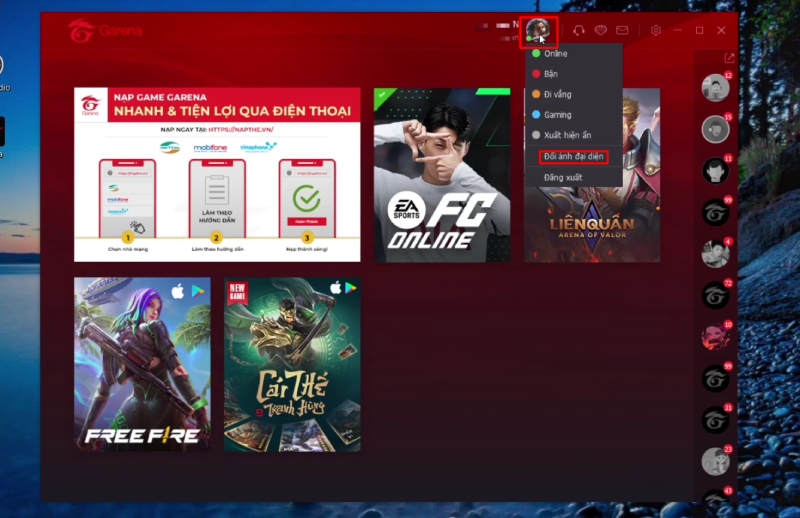Set status to Xuất hiện ẩn

(x=574, y=135)
